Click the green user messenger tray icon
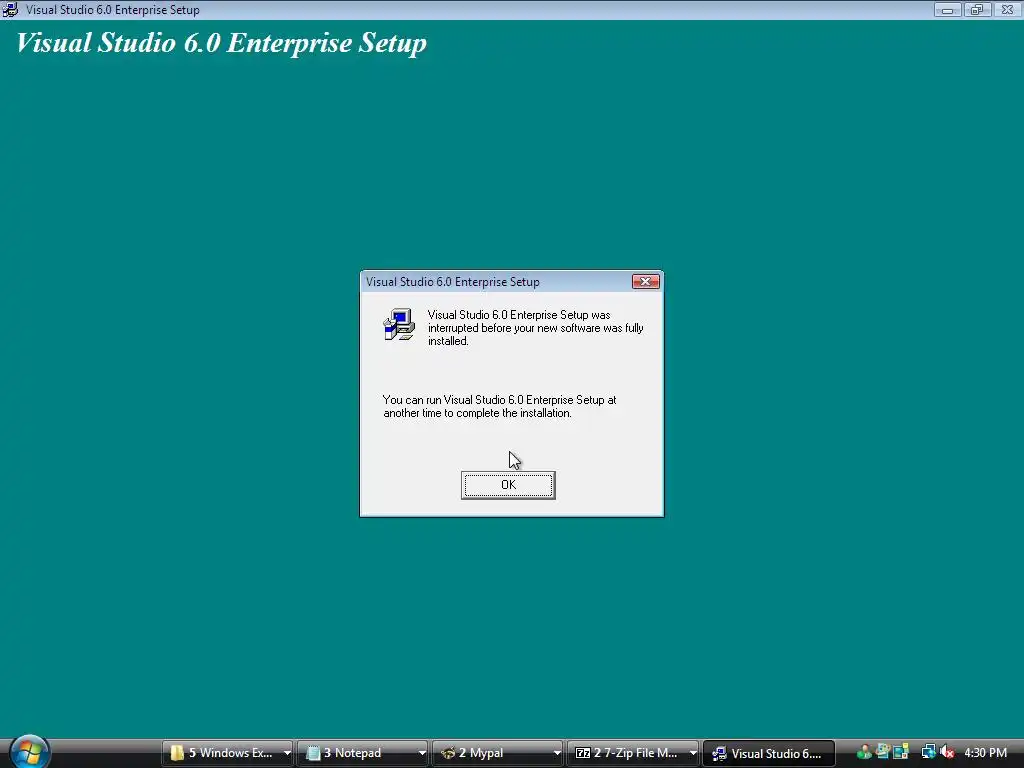This screenshot has height=768, width=1024. (x=864, y=752)
